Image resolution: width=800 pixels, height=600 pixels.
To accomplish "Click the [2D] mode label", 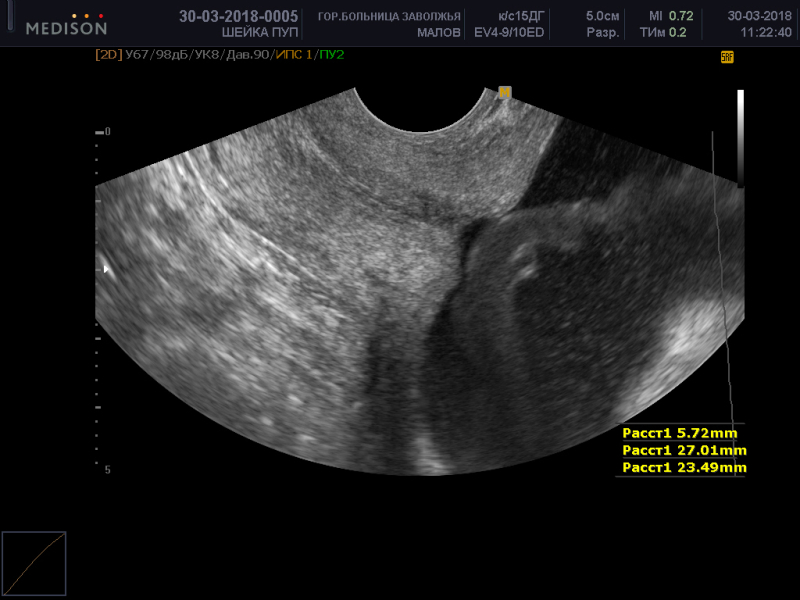I will 109,55.
